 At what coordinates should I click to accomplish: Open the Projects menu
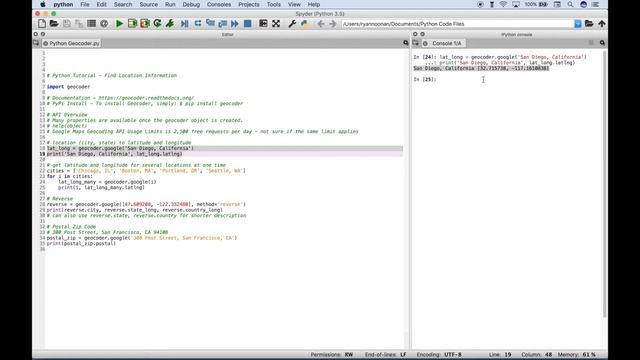coord(249,4)
